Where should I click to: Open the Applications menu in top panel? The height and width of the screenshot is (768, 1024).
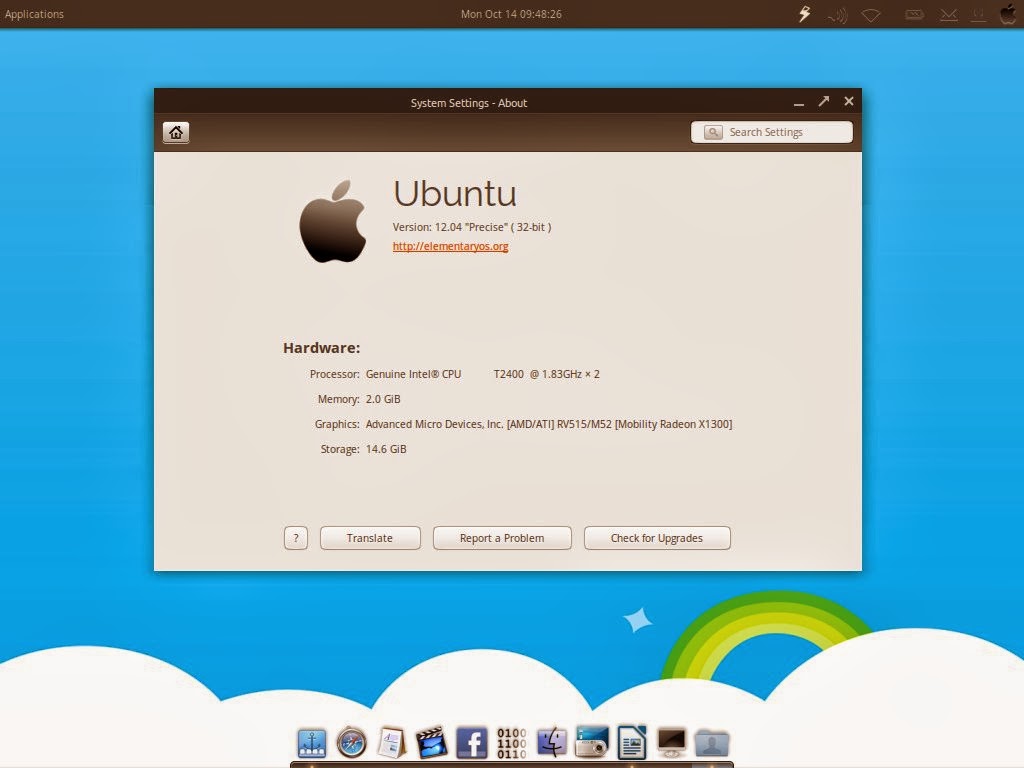pyautogui.click(x=34, y=14)
